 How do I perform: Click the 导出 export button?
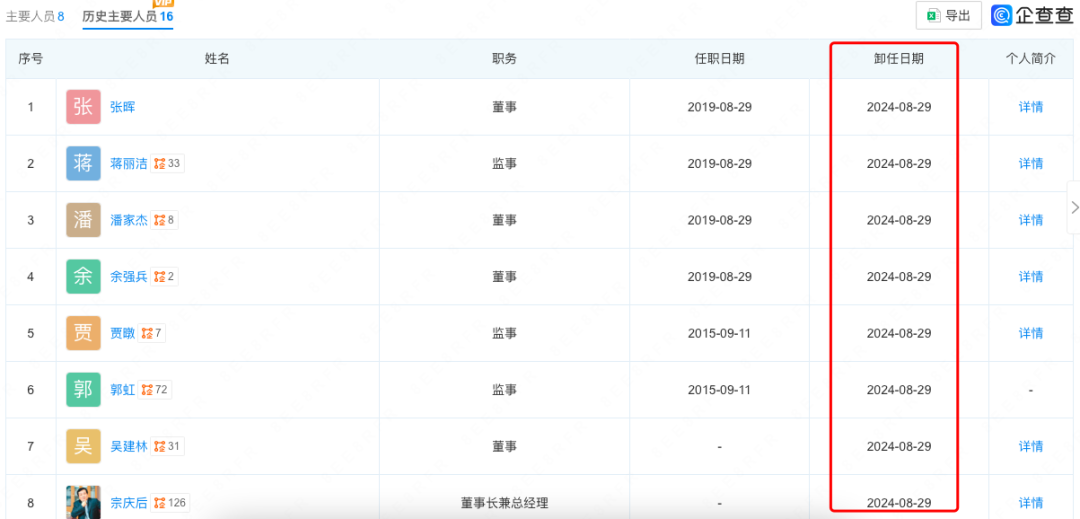coord(949,15)
